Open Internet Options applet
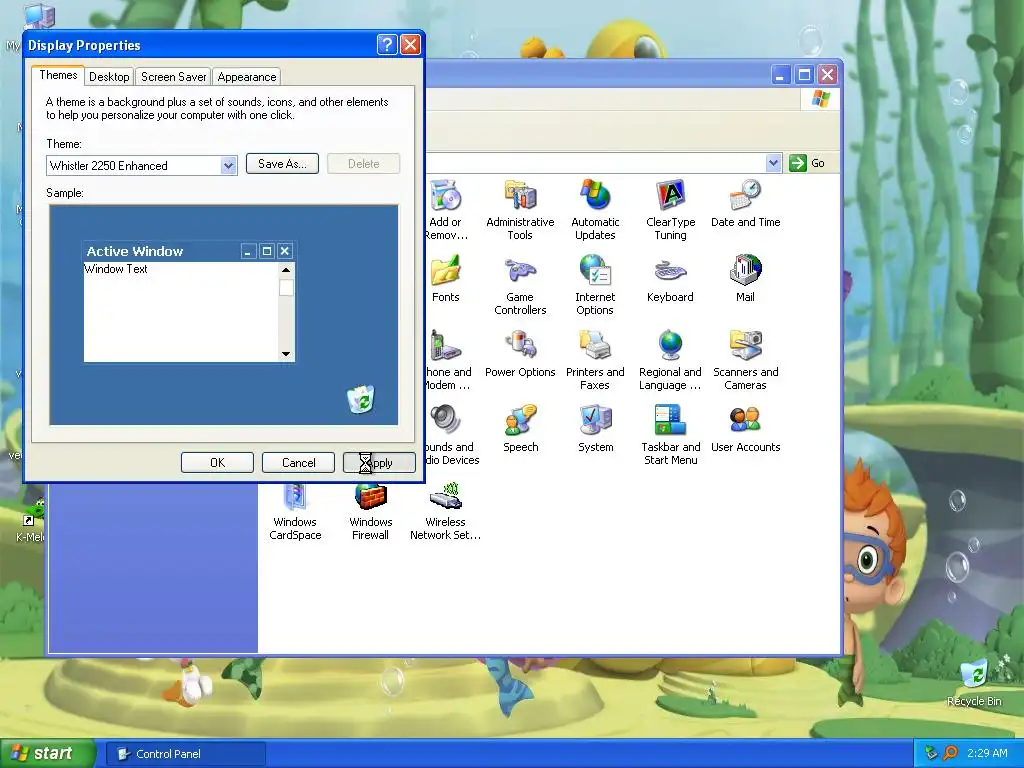 click(x=595, y=271)
